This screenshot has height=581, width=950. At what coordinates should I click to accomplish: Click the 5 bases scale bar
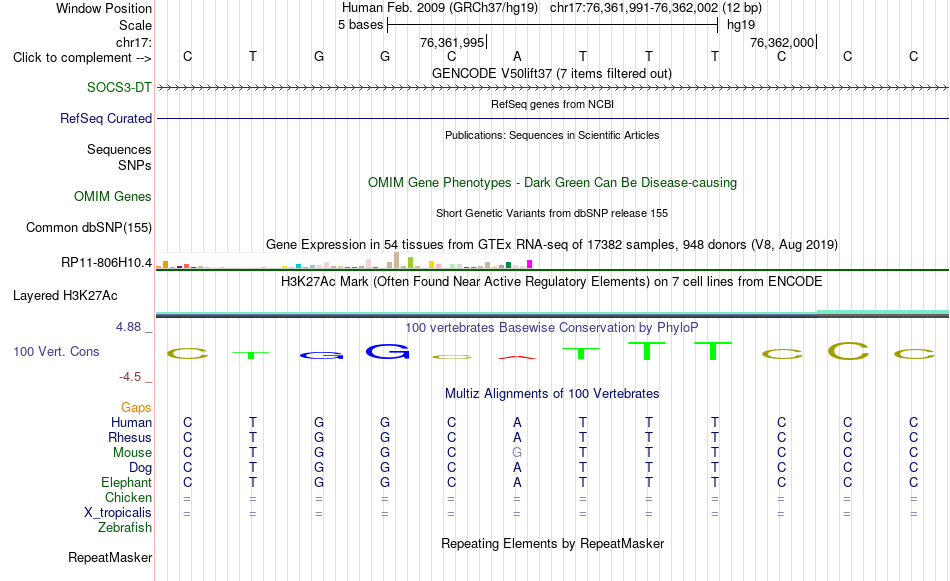coord(553,25)
